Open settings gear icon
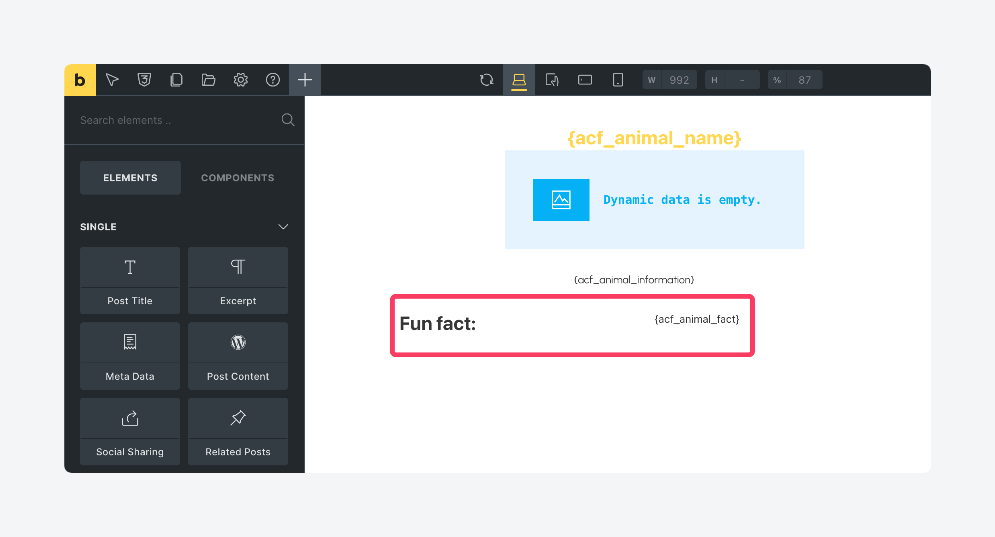 [241, 80]
